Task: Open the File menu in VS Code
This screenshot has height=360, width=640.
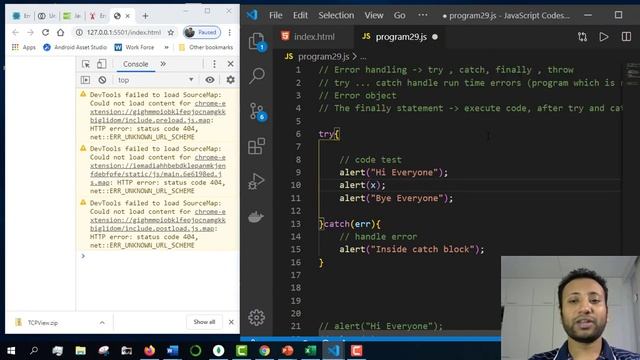Action: [x=276, y=15]
